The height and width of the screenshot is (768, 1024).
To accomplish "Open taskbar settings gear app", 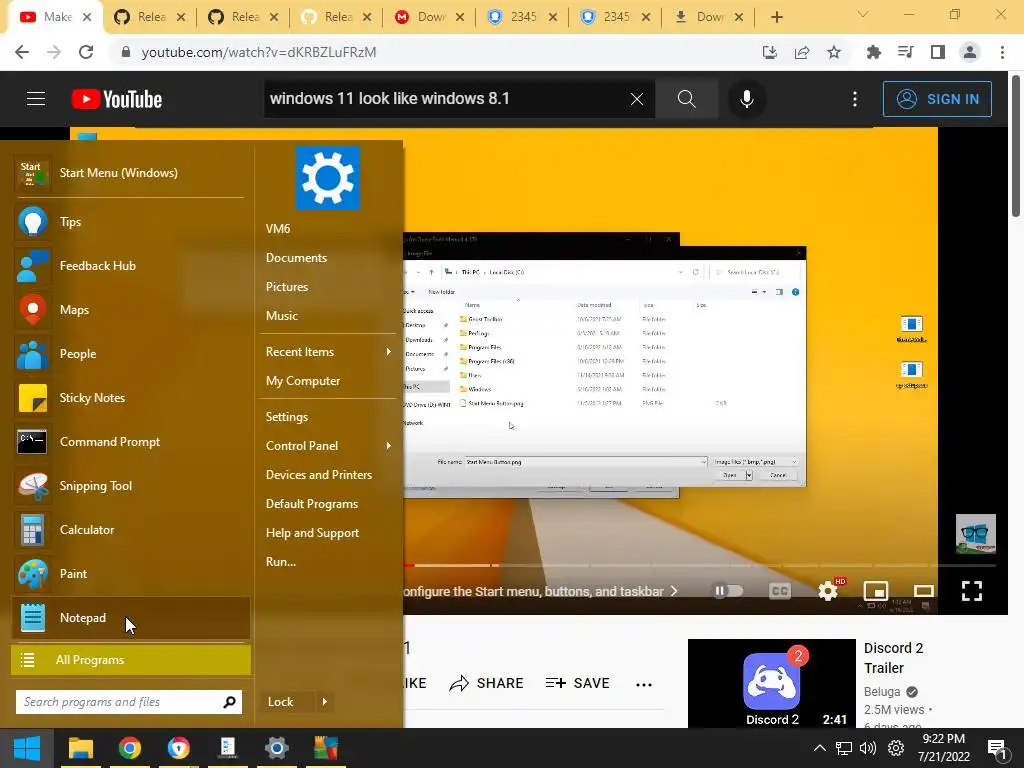I will (277, 748).
